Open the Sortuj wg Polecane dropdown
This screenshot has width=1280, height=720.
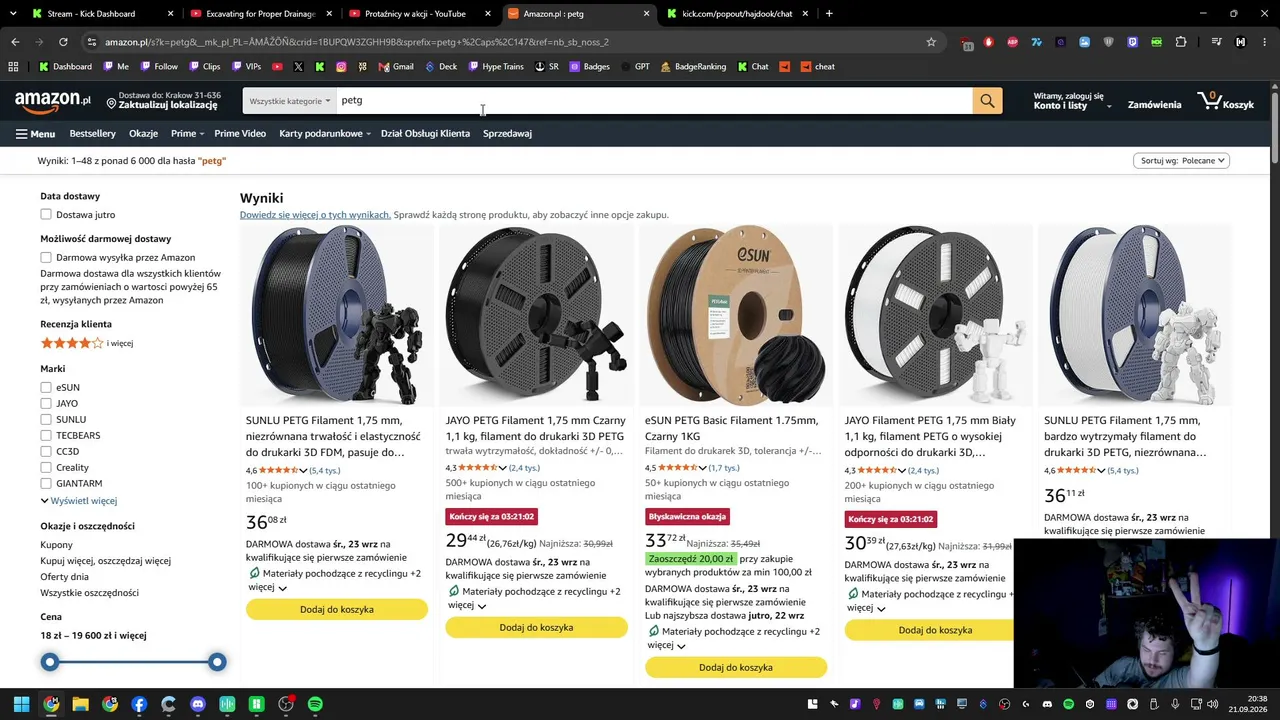(x=1181, y=161)
